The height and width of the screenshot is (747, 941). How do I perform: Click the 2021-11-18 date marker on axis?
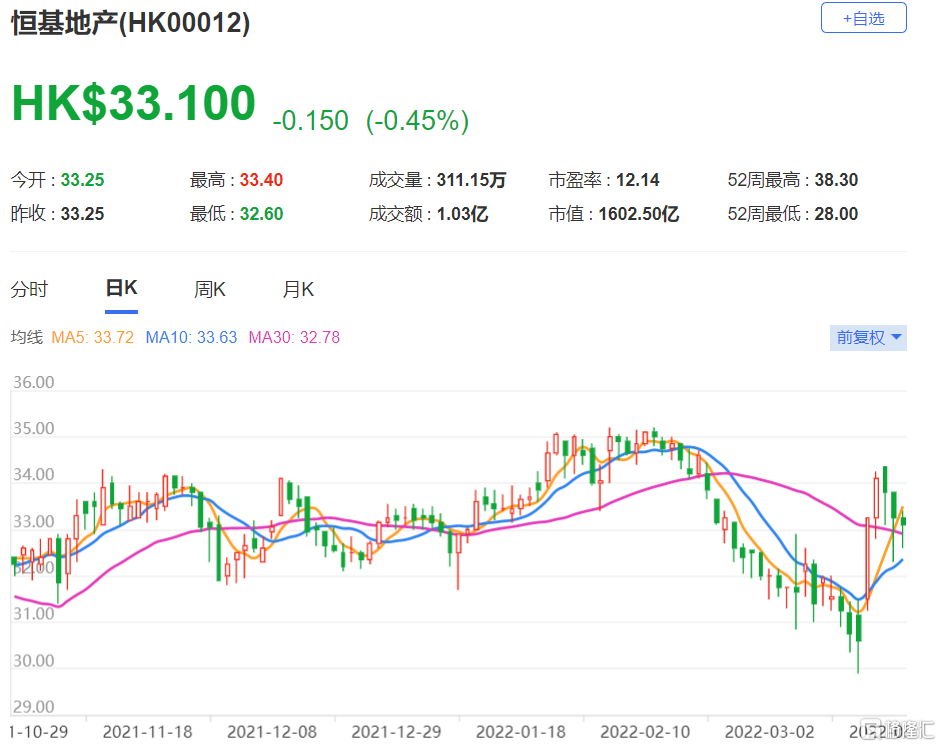146,731
